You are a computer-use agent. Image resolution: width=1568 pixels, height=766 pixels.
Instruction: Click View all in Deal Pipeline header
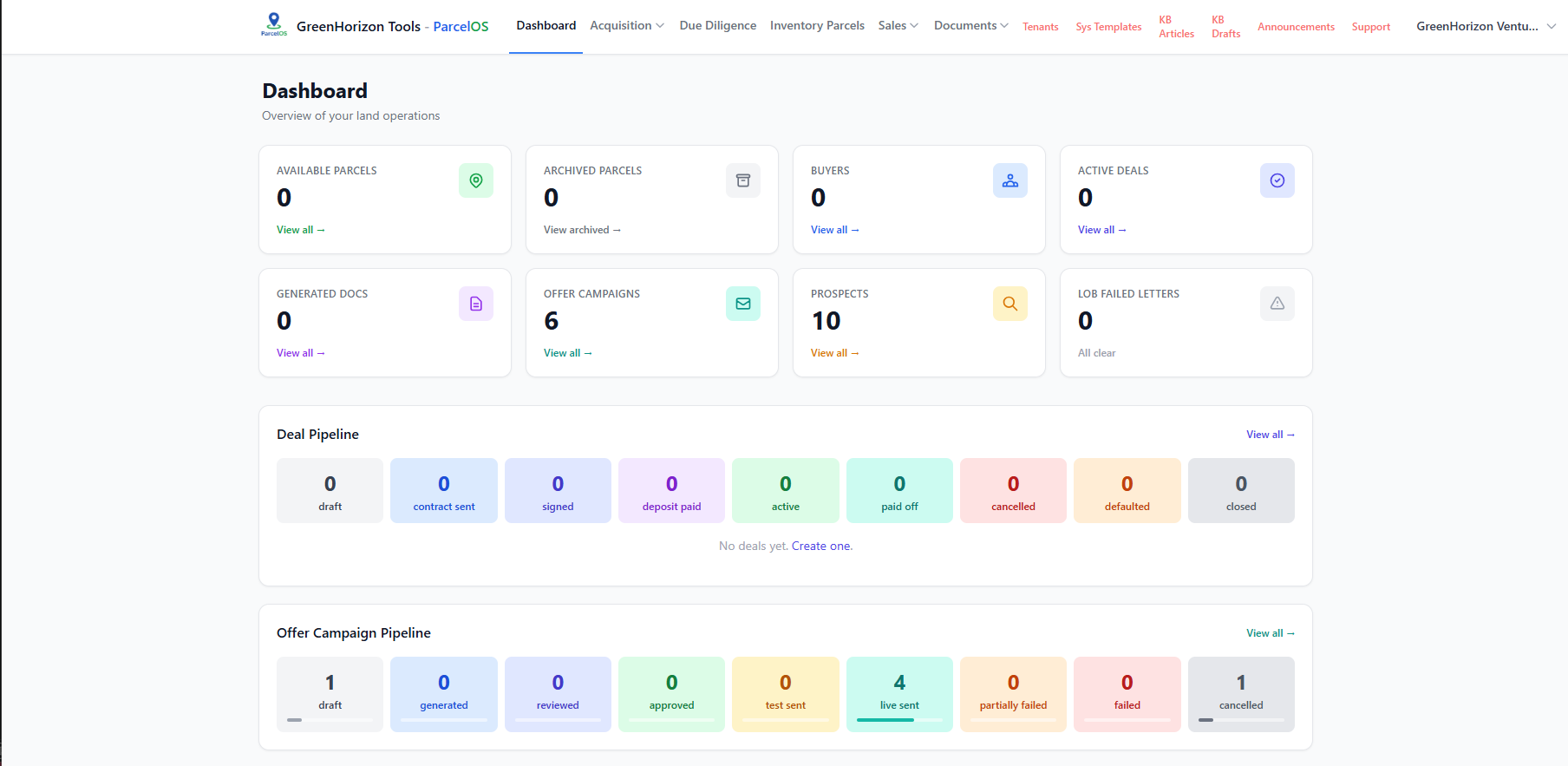point(1270,435)
